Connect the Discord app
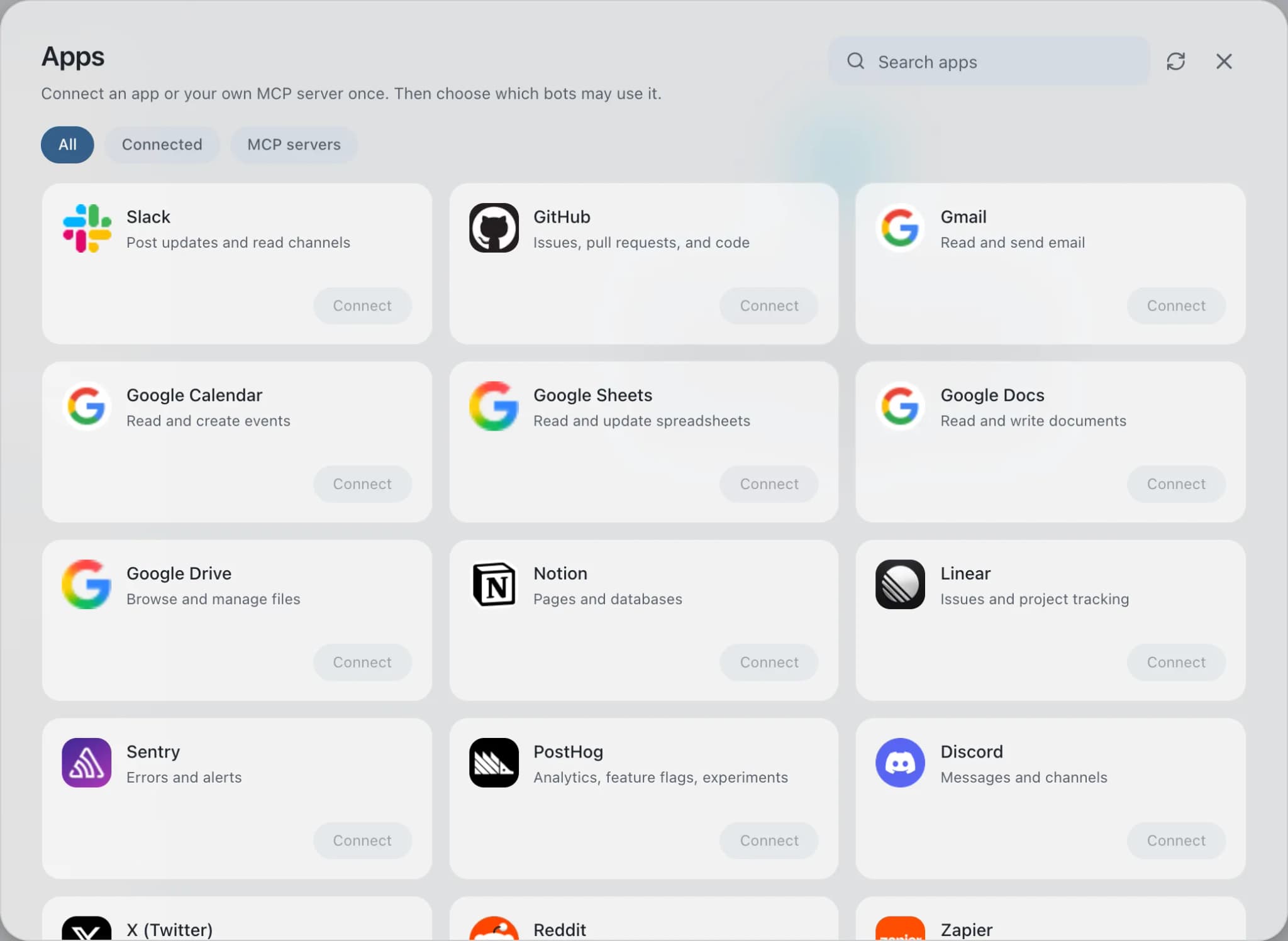This screenshot has width=1288, height=941. coord(1176,840)
